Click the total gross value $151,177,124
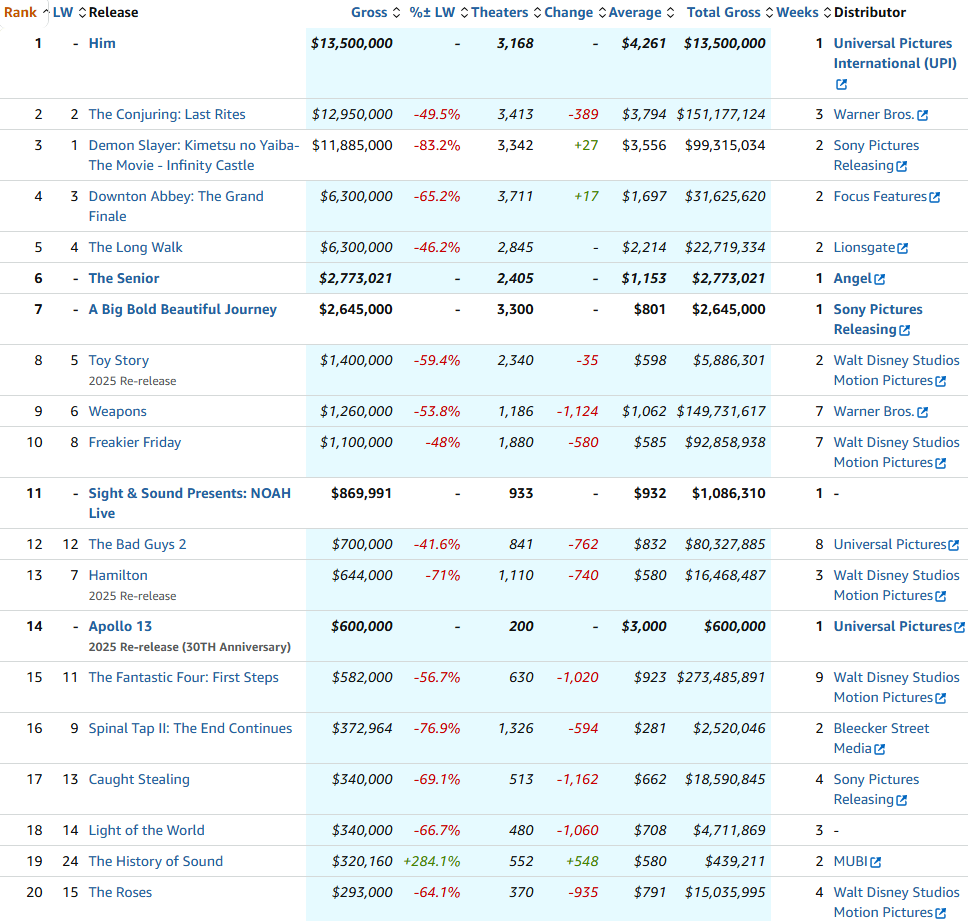Image resolution: width=968 pixels, height=921 pixels. coord(721,114)
